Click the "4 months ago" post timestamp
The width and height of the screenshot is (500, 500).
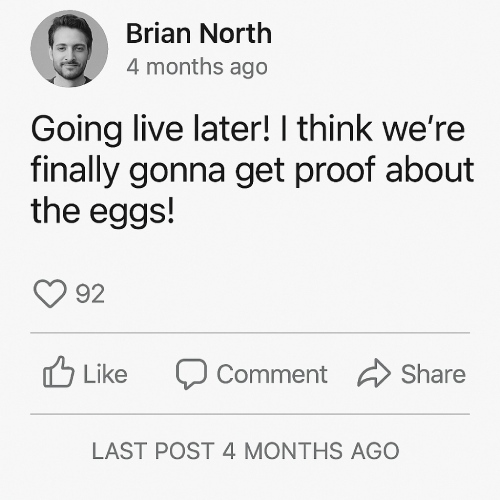coord(197,67)
